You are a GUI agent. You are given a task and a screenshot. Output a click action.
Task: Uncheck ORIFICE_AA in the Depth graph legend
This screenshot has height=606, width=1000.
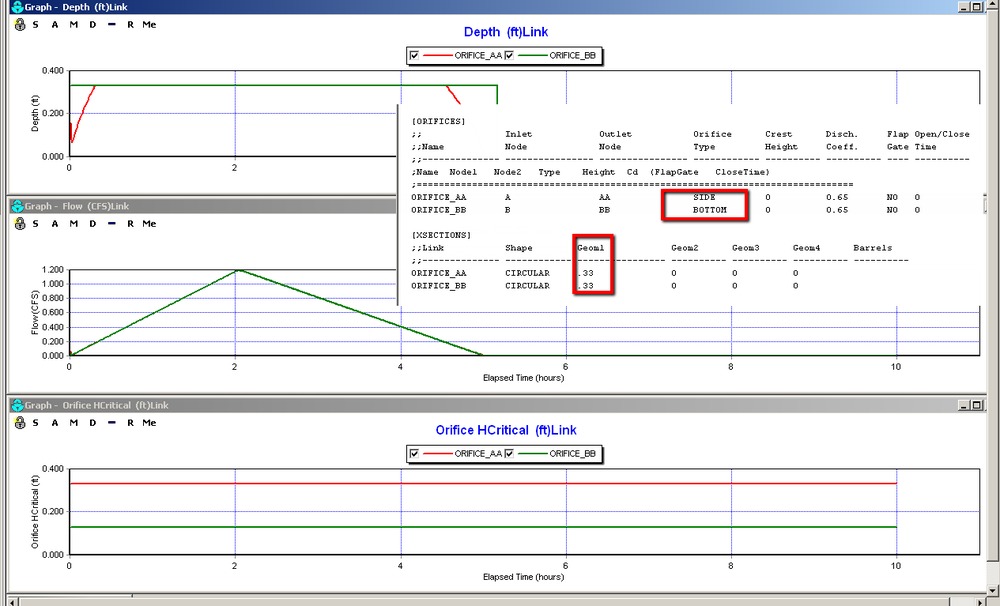click(x=413, y=54)
